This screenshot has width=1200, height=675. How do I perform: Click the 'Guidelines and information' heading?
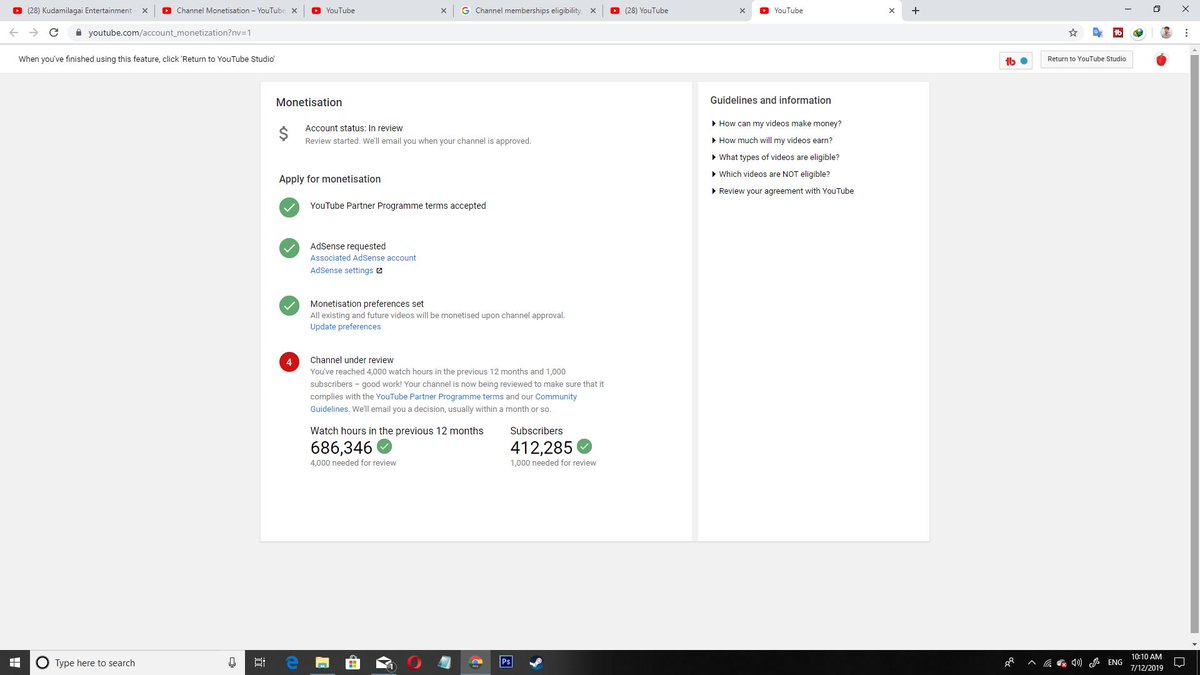click(770, 100)
